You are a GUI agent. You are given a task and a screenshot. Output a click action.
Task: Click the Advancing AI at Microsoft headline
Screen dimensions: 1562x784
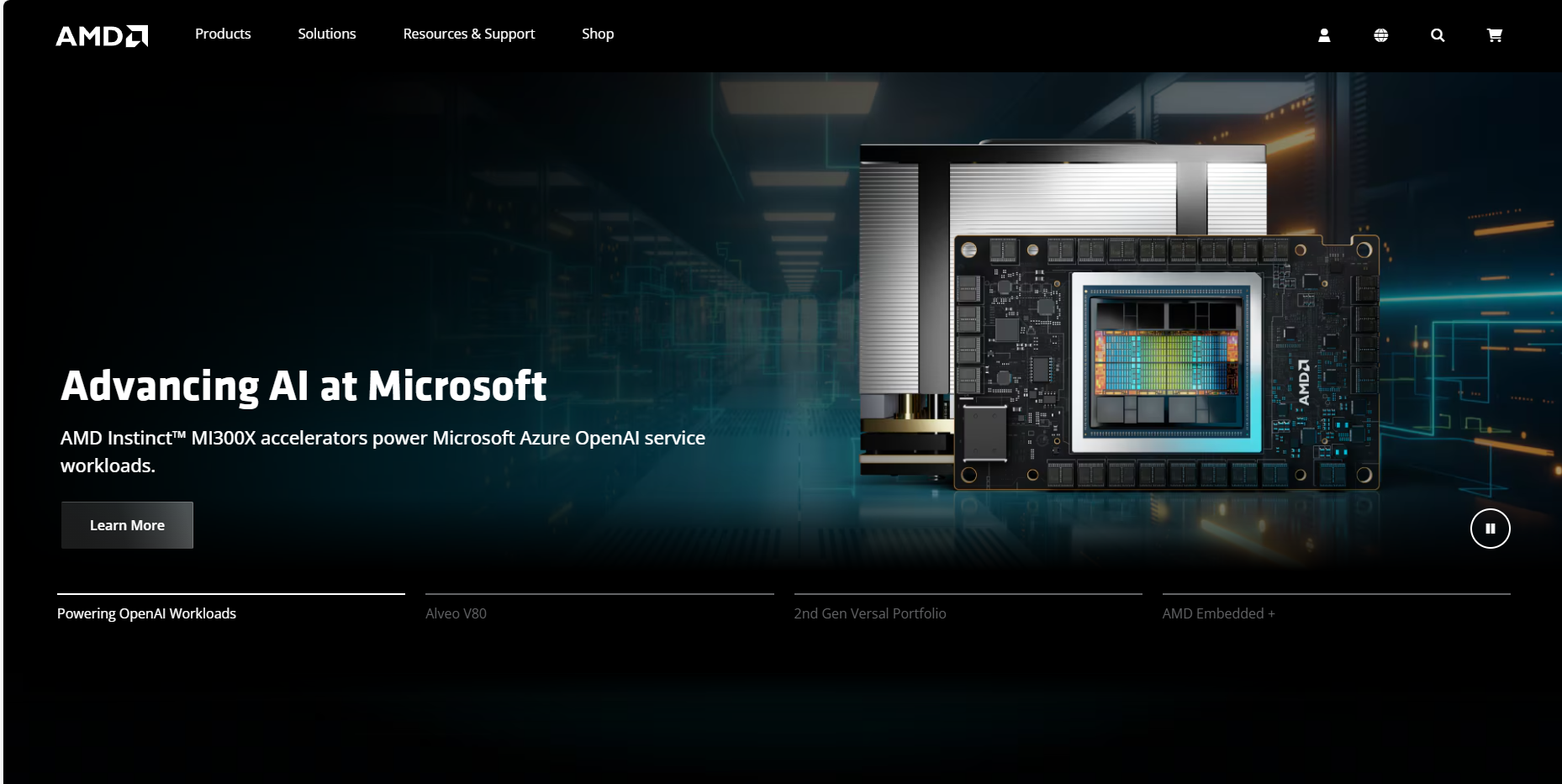[303, 387]
